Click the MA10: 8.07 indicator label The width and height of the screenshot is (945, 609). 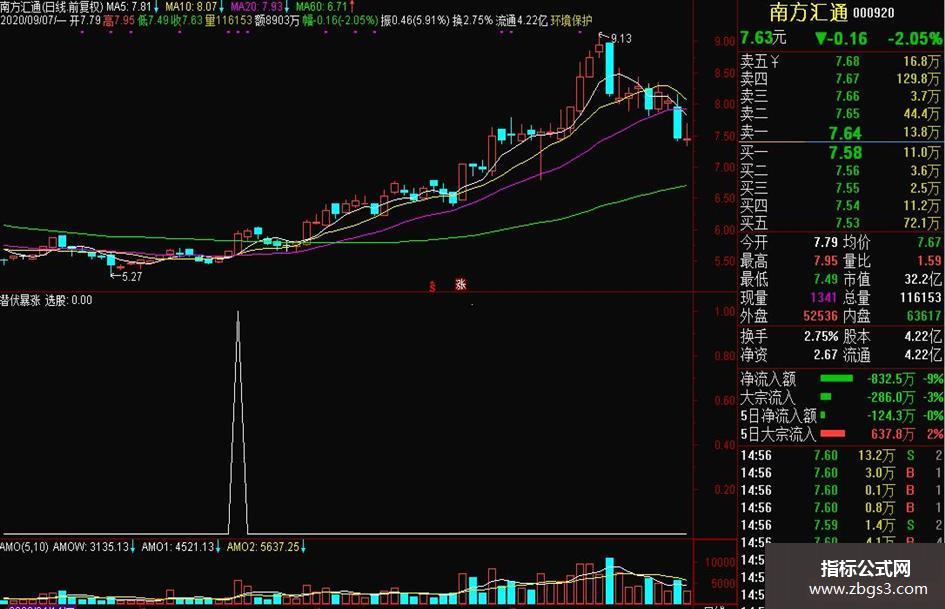[191, 7]
